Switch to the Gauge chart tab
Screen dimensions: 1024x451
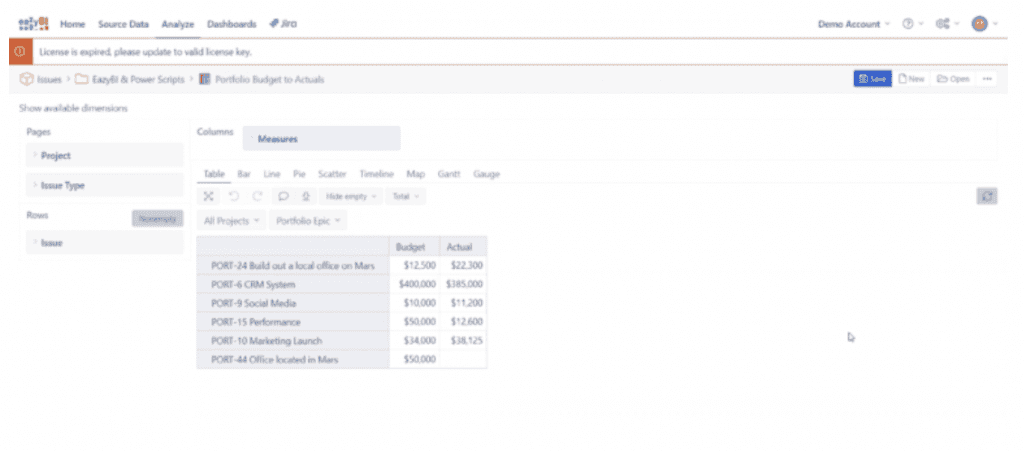[x=487, y=174]
